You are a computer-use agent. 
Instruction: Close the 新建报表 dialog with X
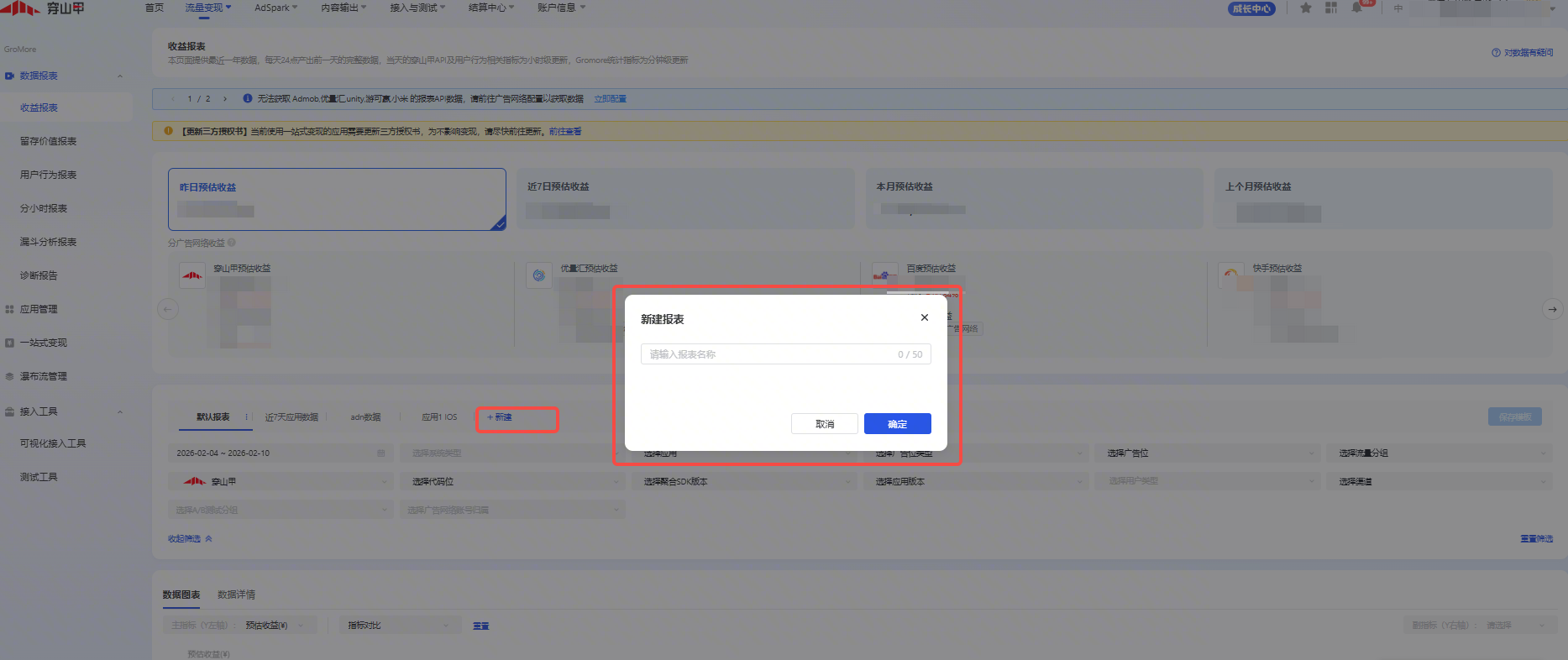coord(924,317)
